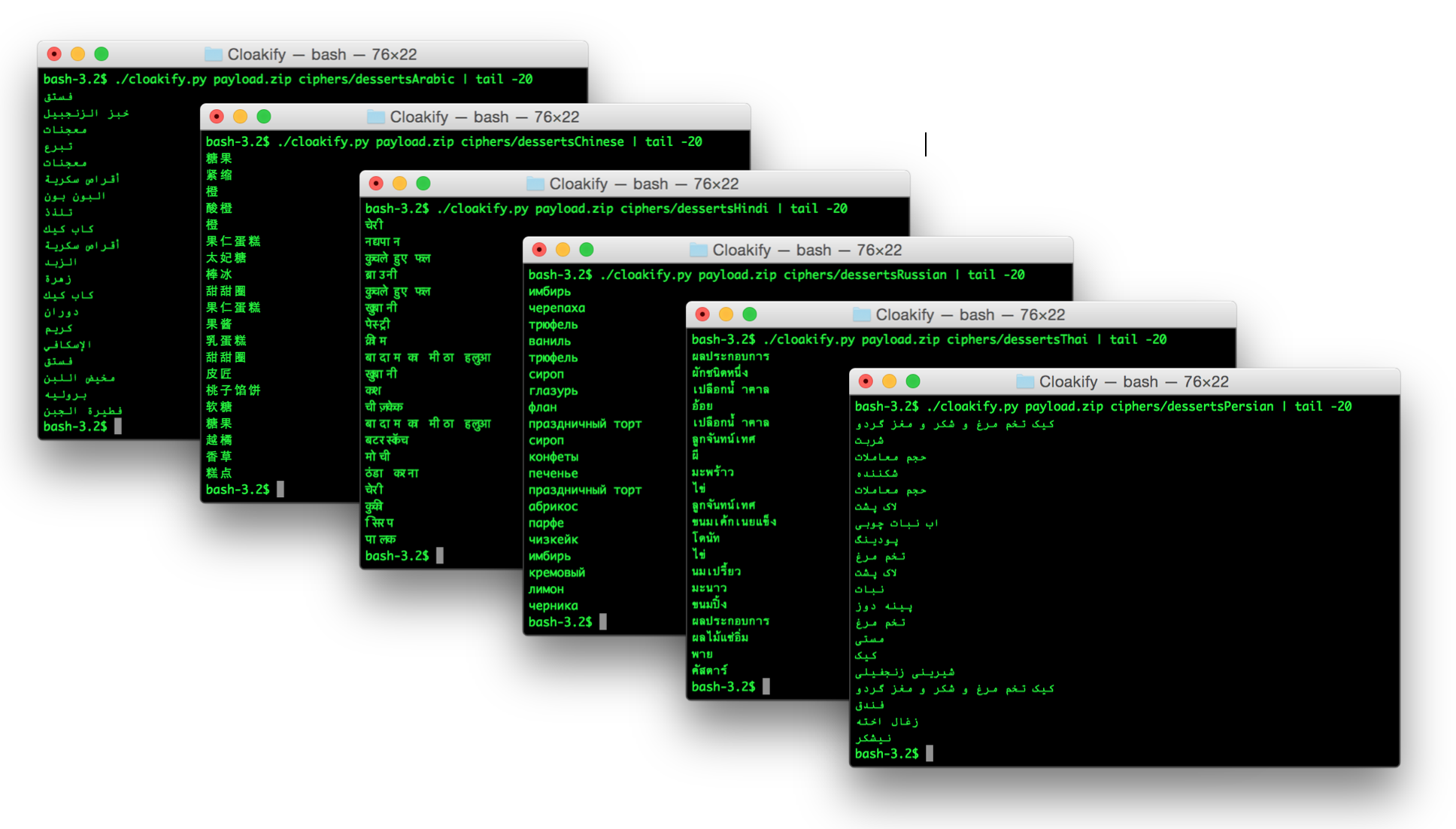The width and height of the screenshot is (1456, 829).
Task: Click the dessertsHindi command line text
Action: (x=606, y=208)
